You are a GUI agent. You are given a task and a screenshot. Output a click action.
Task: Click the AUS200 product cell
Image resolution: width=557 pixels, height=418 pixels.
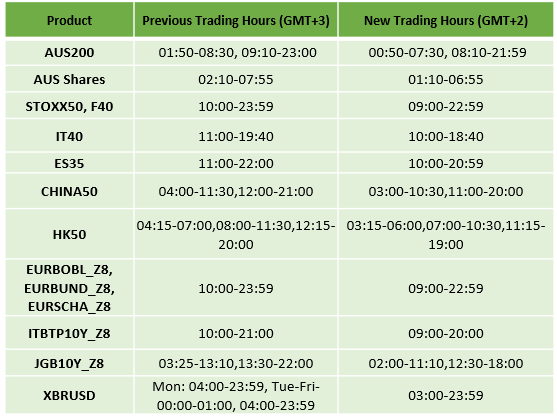click(69, 53)
